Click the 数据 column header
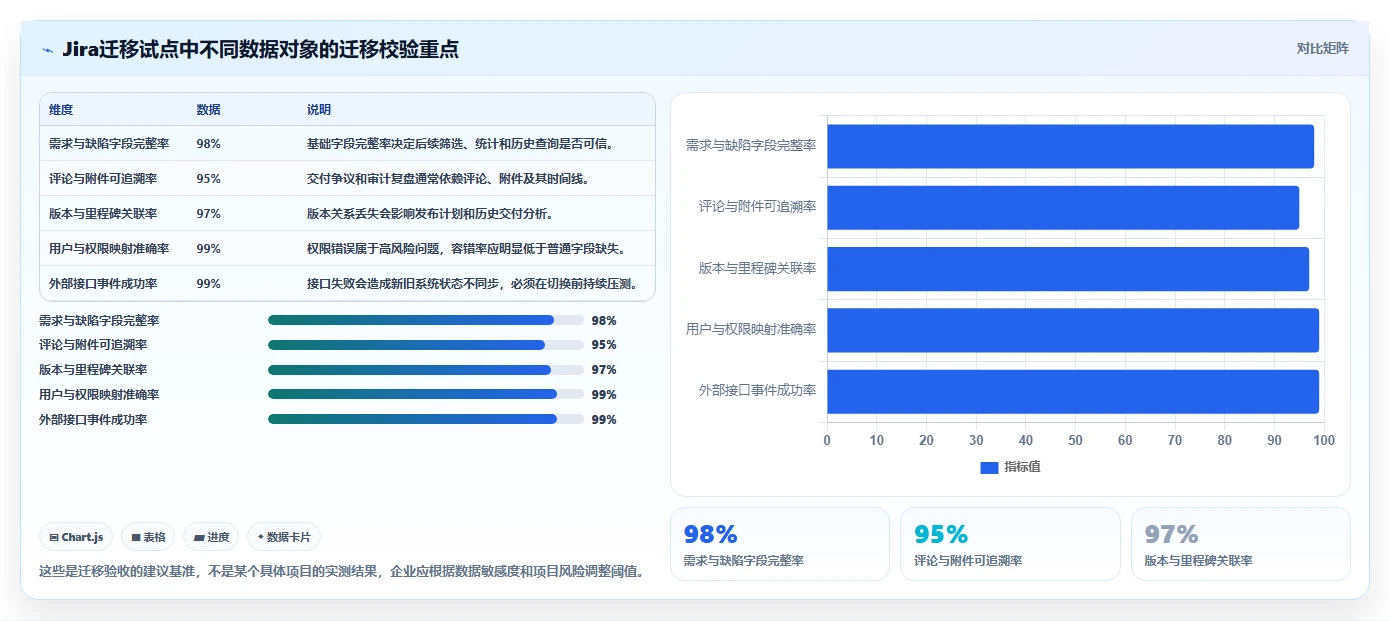This screenshot has height=621, width=1390. coord(208,110)
